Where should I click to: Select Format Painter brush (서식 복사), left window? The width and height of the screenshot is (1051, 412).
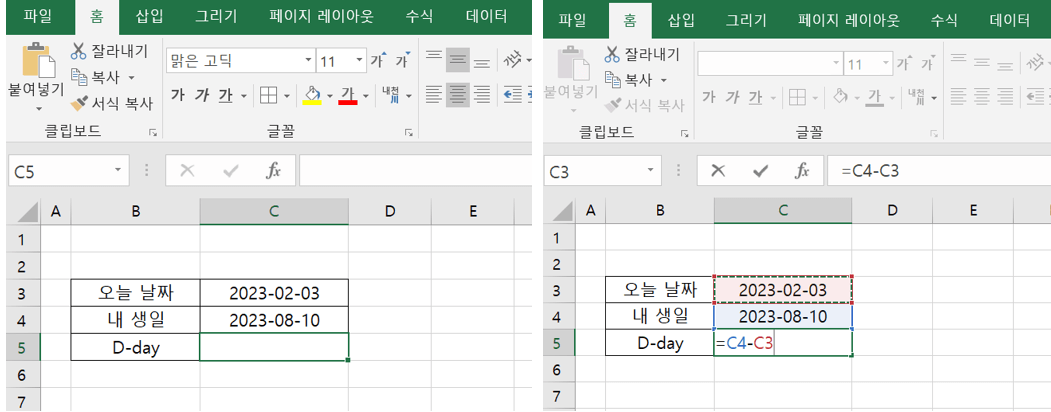(79, 103)
